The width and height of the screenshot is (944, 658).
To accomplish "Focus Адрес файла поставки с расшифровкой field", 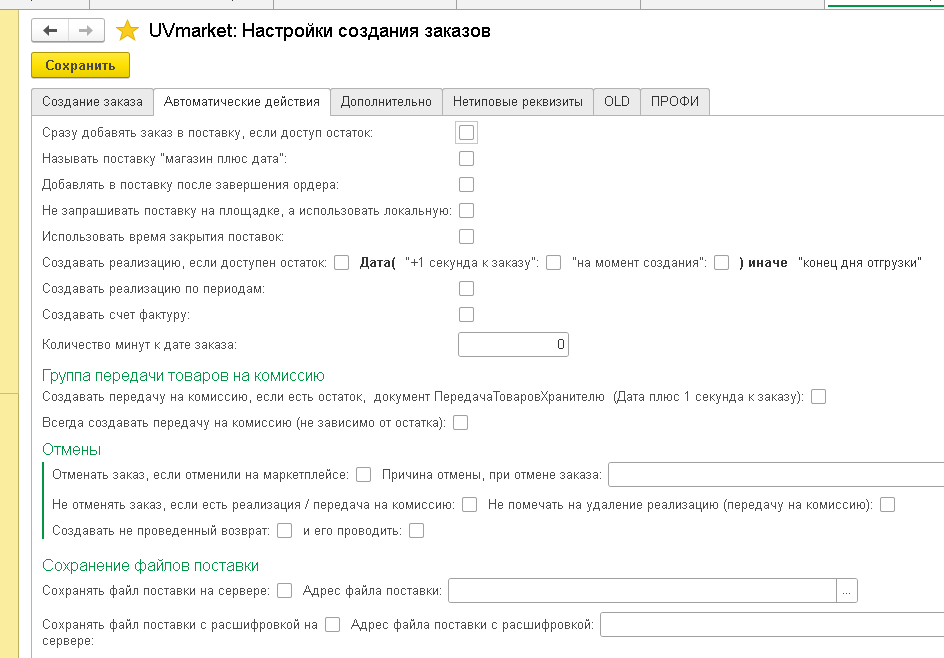I will [x=772, y=625].
